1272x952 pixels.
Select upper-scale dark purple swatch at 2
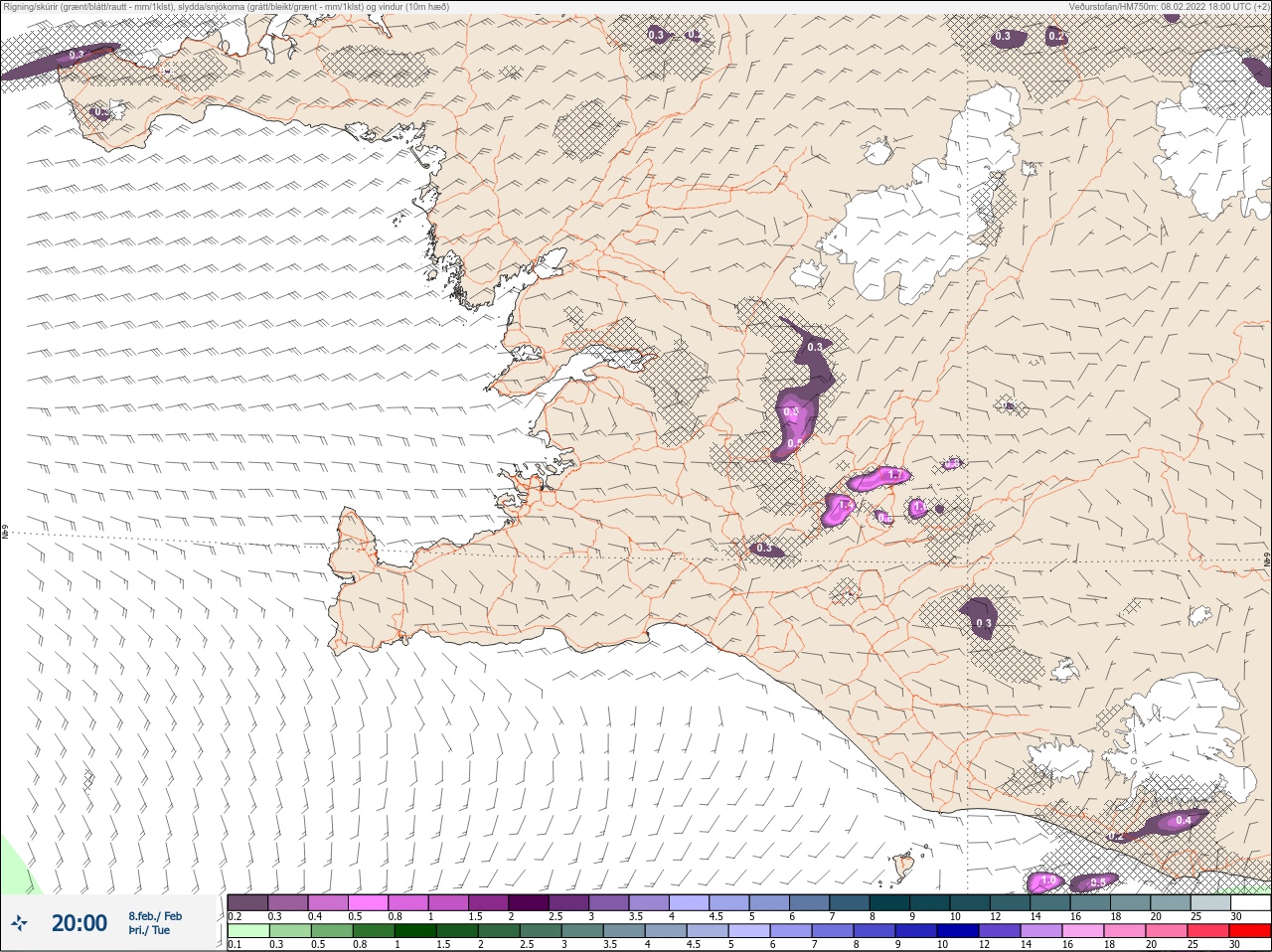coord(531,902)
